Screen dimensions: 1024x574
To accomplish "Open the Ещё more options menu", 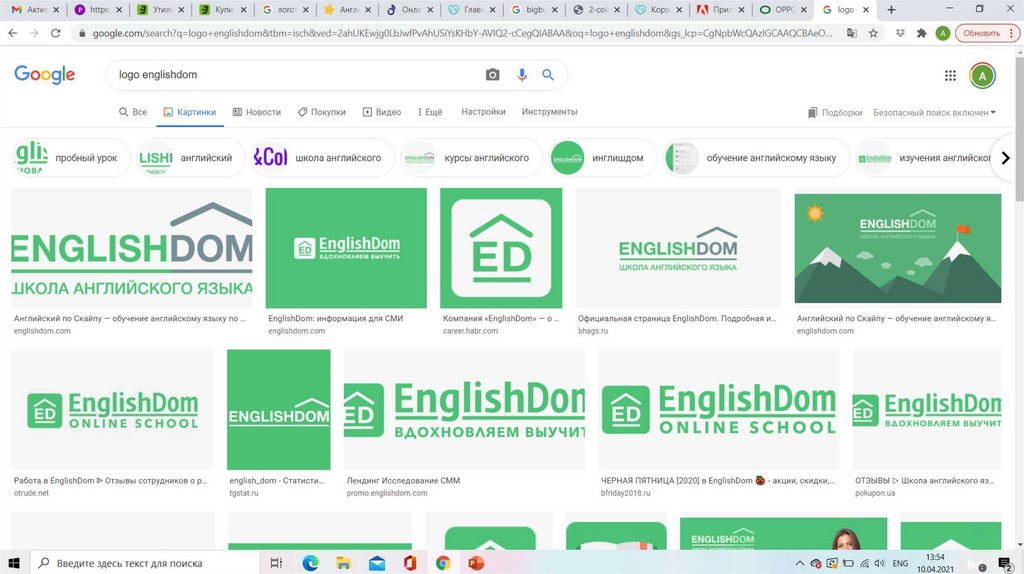I will coord(428,113).
